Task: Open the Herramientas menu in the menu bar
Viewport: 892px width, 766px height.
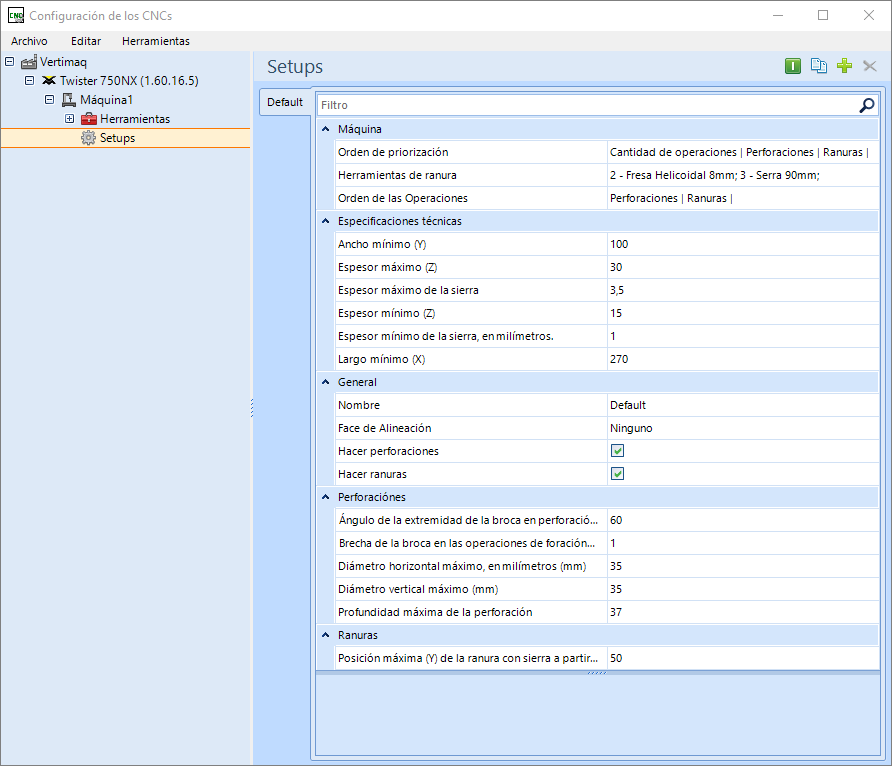Action: 156,41
